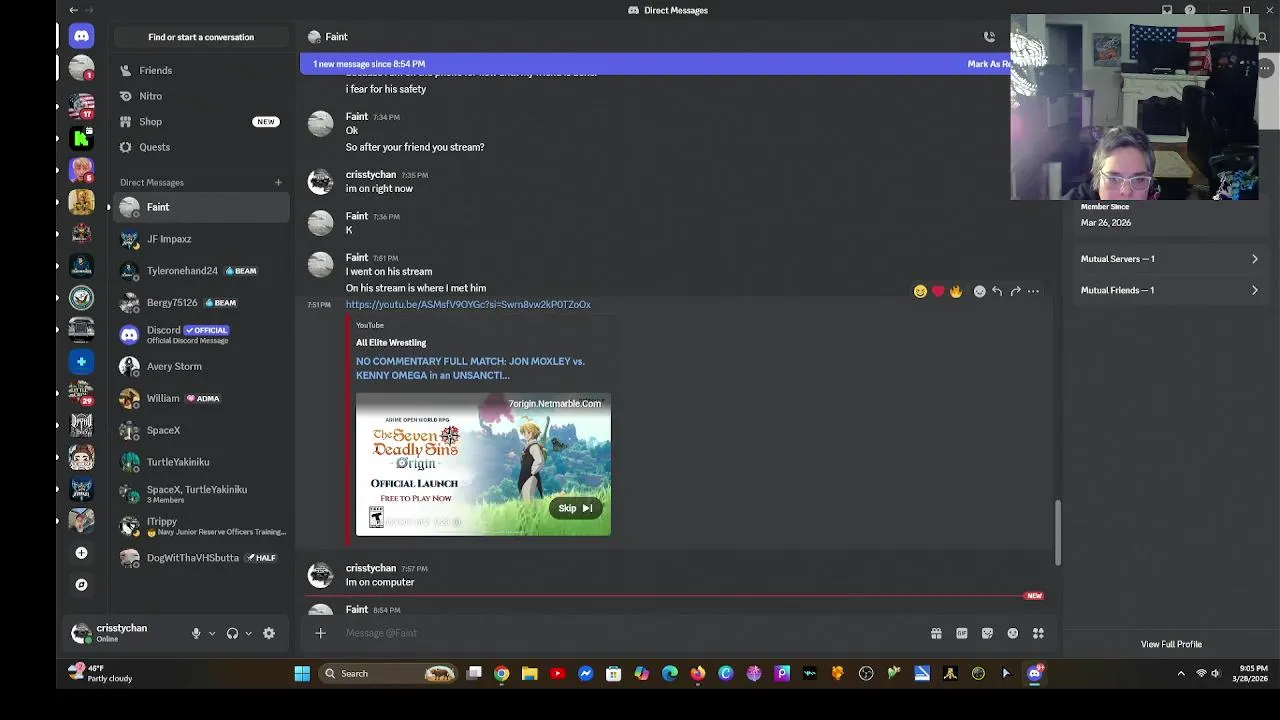Screen dimensions: 1280x720
Task: React with the laughing emoji
Action: (x=920, y=291)
